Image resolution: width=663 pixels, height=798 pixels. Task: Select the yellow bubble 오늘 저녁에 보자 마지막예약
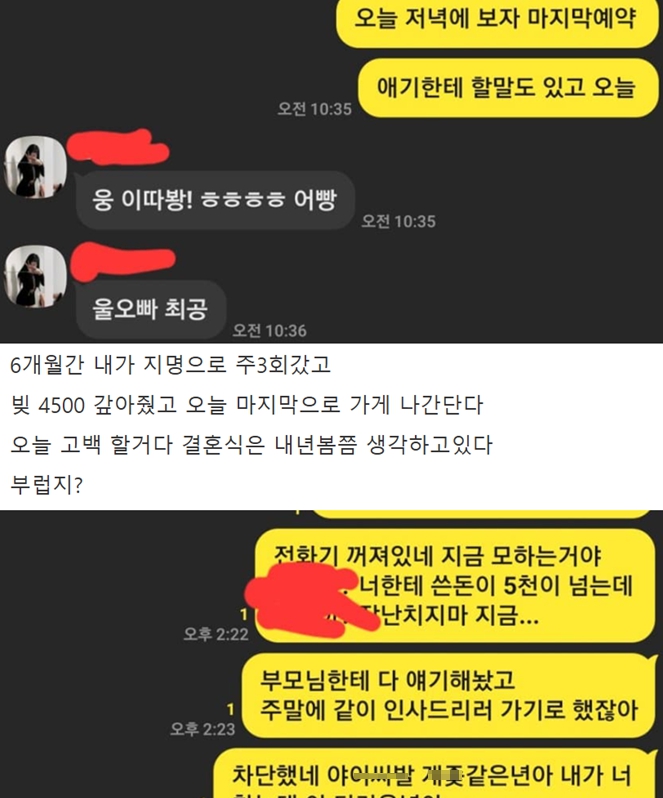[x=497, y=20]
